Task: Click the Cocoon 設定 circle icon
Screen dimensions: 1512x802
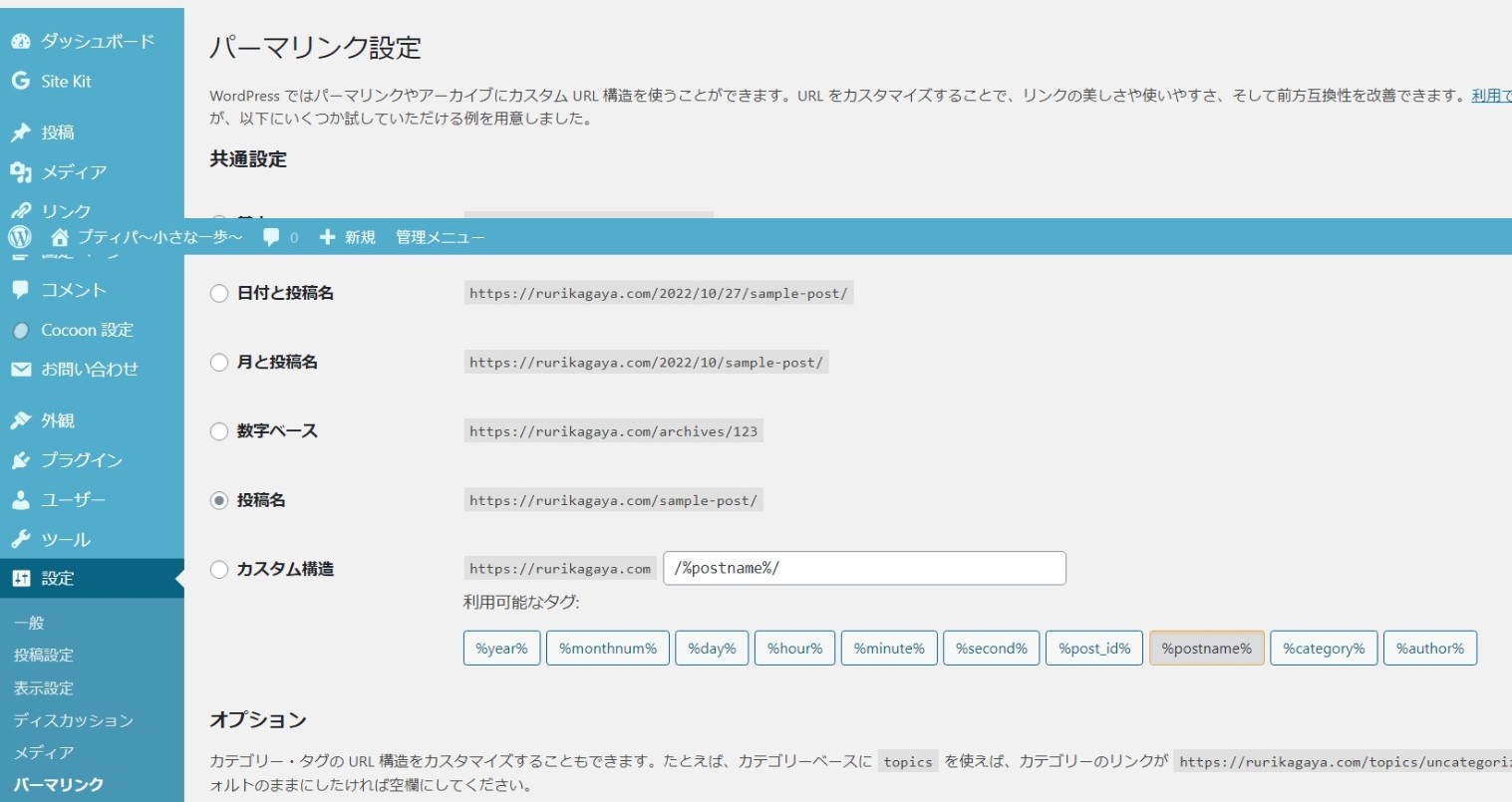Action: pos(21,330)
